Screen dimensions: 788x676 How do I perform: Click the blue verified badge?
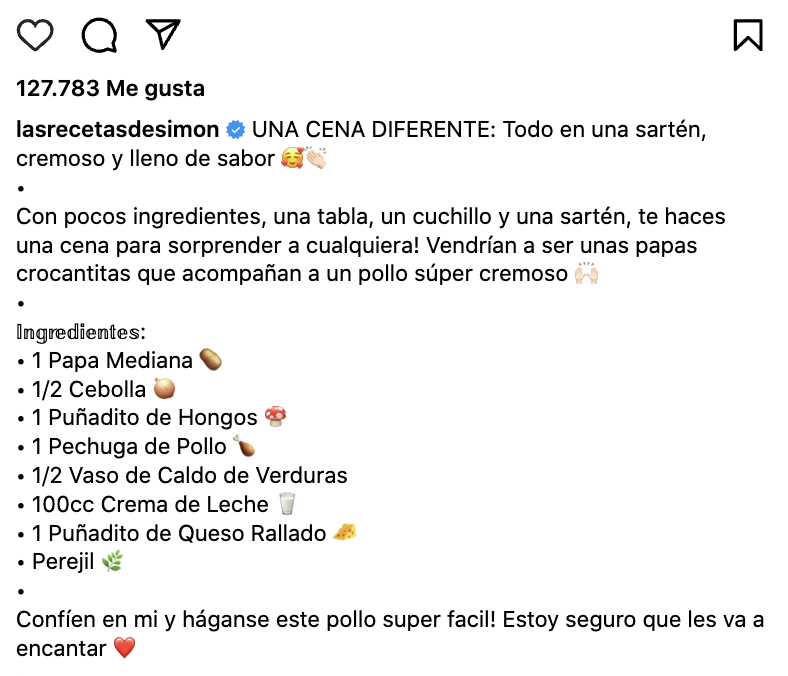click(x=235, y=130)
